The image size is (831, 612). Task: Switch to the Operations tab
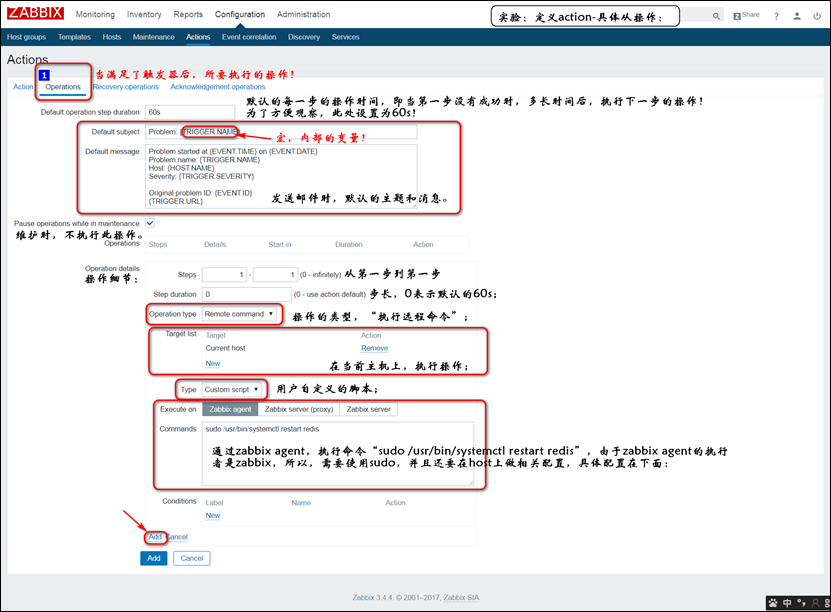pos(63,86)
